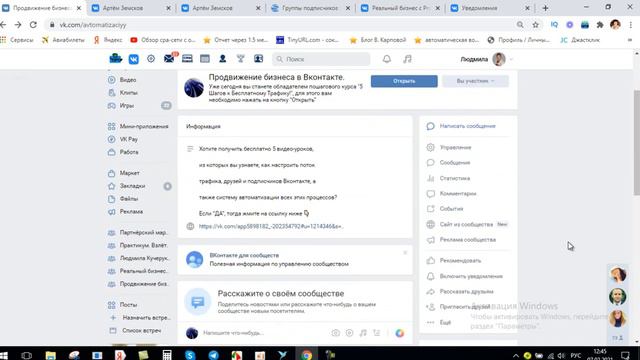
Task: Click the target circle icon in header
Action: 151,59
